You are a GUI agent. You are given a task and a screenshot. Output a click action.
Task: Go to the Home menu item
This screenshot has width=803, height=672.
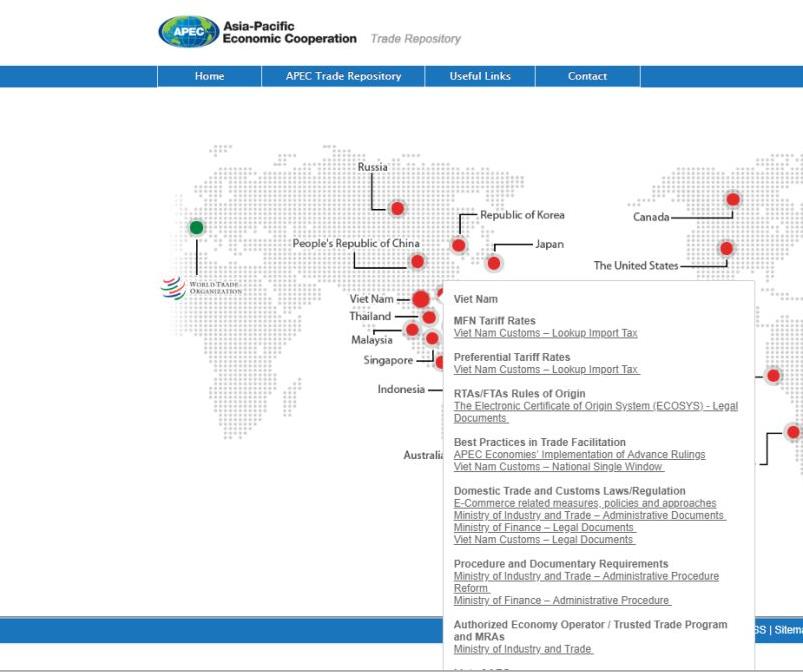pyautogui.click(x=209, y=76)
